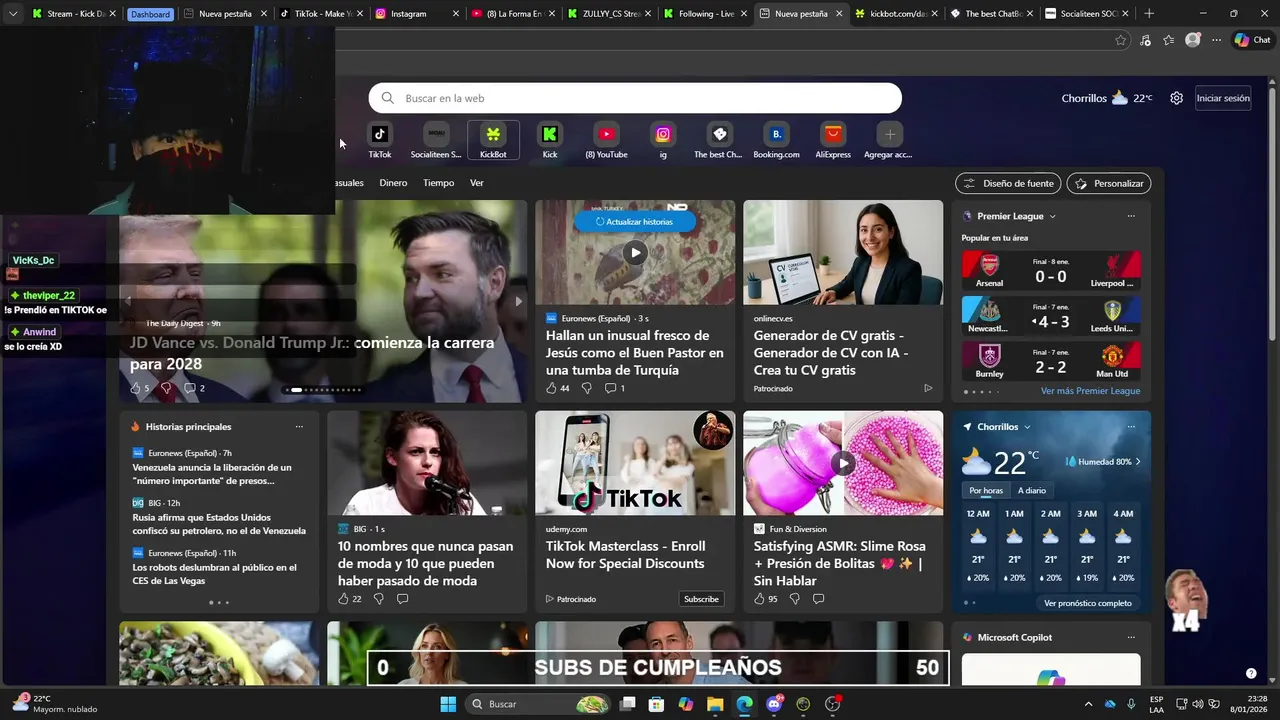Open comments on the fresco de Jesús article
The width and height of the screenshot is (1280, 720).
615,388
